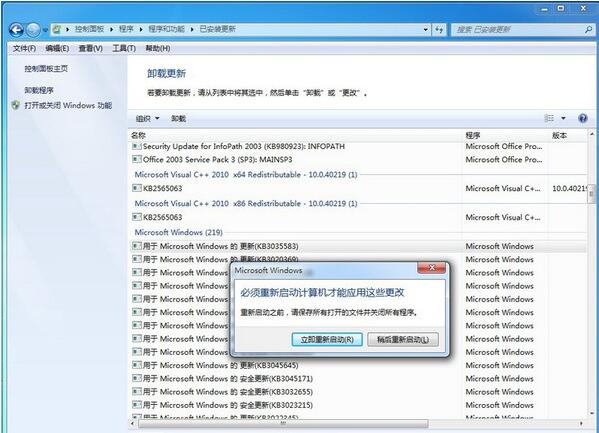This screenshot has width=599, height=433.
Task: Select security update KB3045171 row
Action: click(x=359, y=379)
